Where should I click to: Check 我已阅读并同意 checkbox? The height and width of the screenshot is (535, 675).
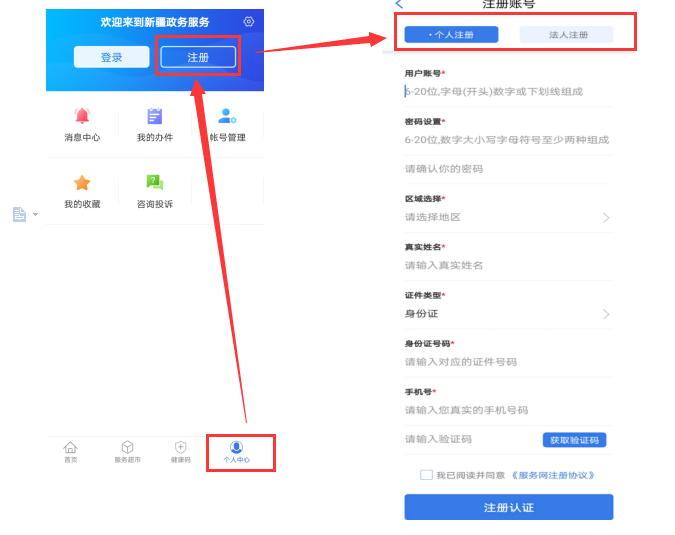click(426, 475)
